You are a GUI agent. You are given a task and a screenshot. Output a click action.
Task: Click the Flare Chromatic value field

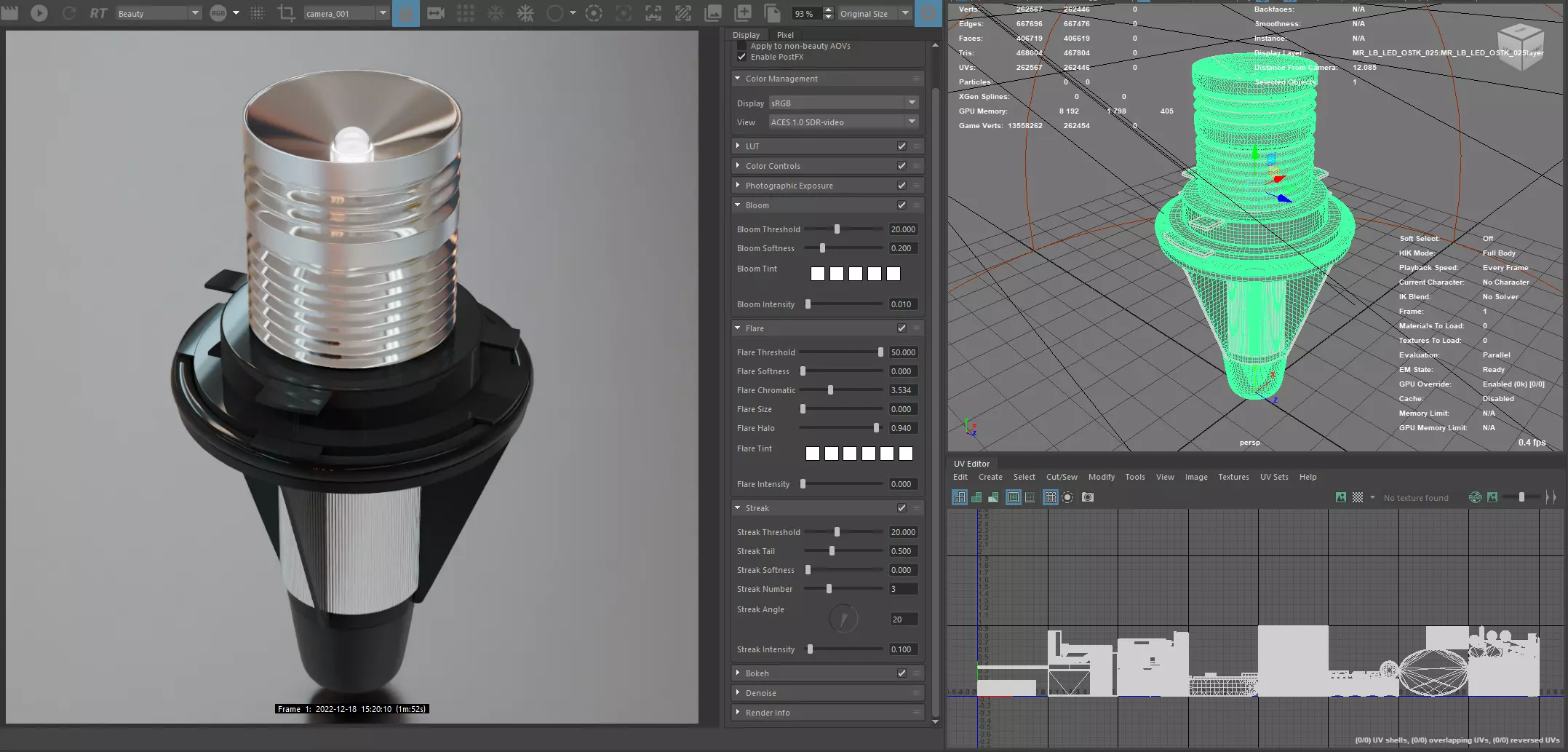(903, 390)
